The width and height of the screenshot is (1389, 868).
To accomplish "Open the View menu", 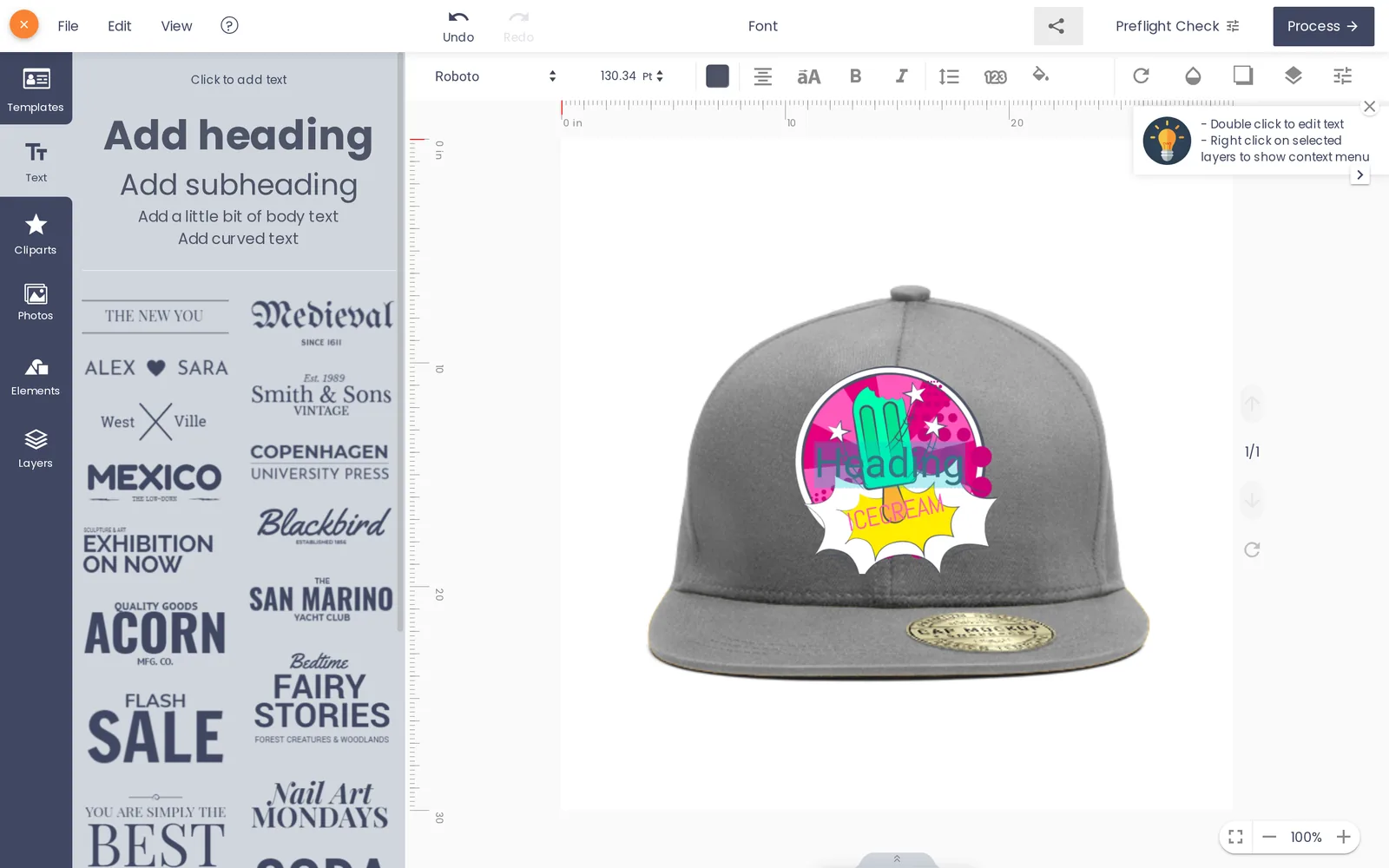I will pos(176,26).
